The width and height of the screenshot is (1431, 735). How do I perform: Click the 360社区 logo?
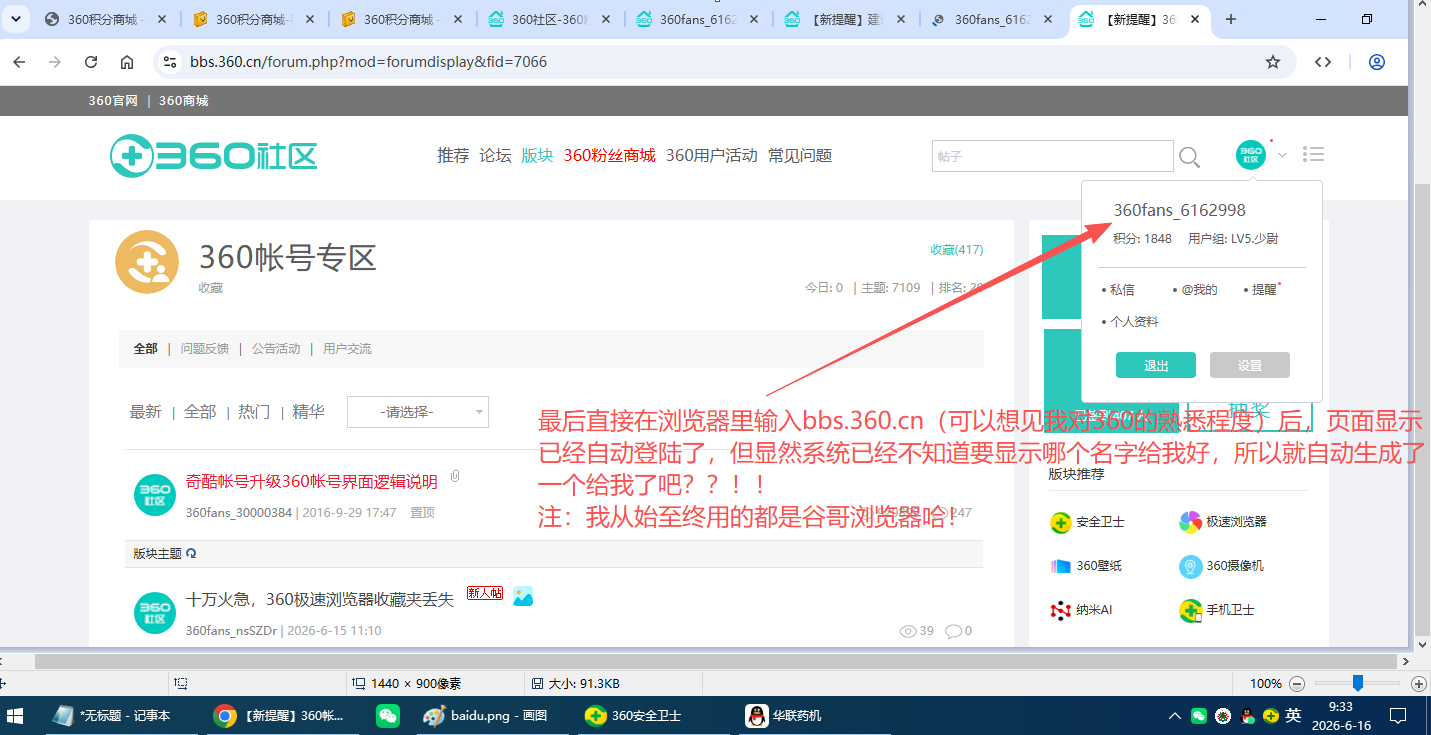[x=213, y=155]
